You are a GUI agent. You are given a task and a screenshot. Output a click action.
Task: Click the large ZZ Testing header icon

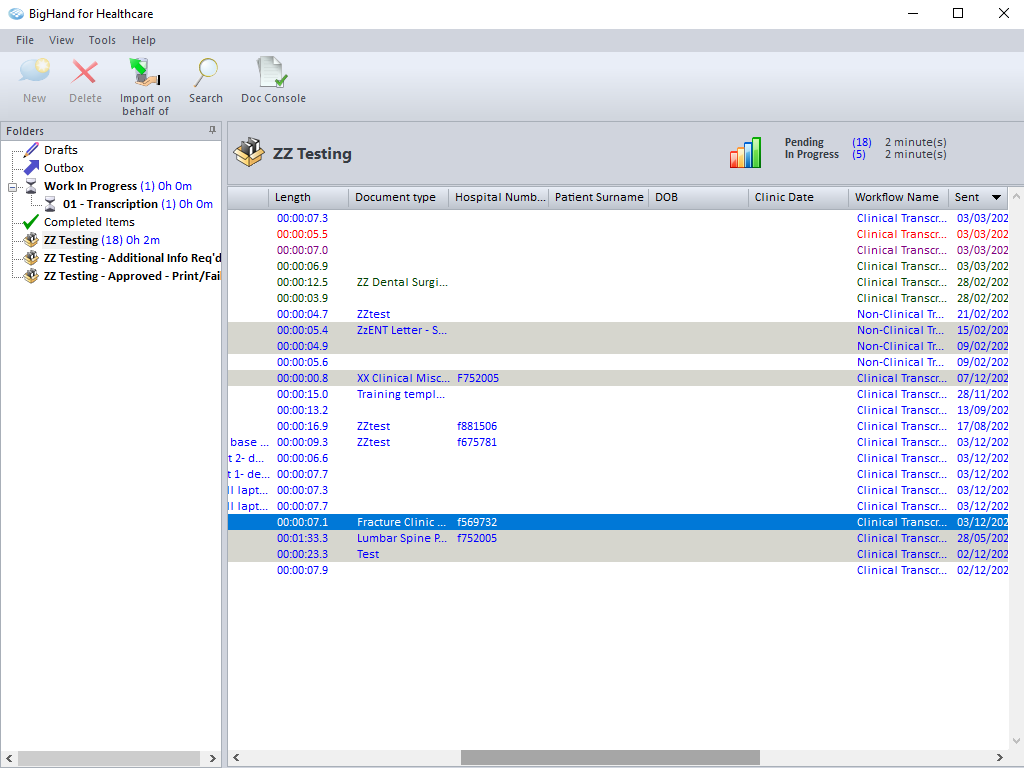pyautogui.click(x=249, y=153)
